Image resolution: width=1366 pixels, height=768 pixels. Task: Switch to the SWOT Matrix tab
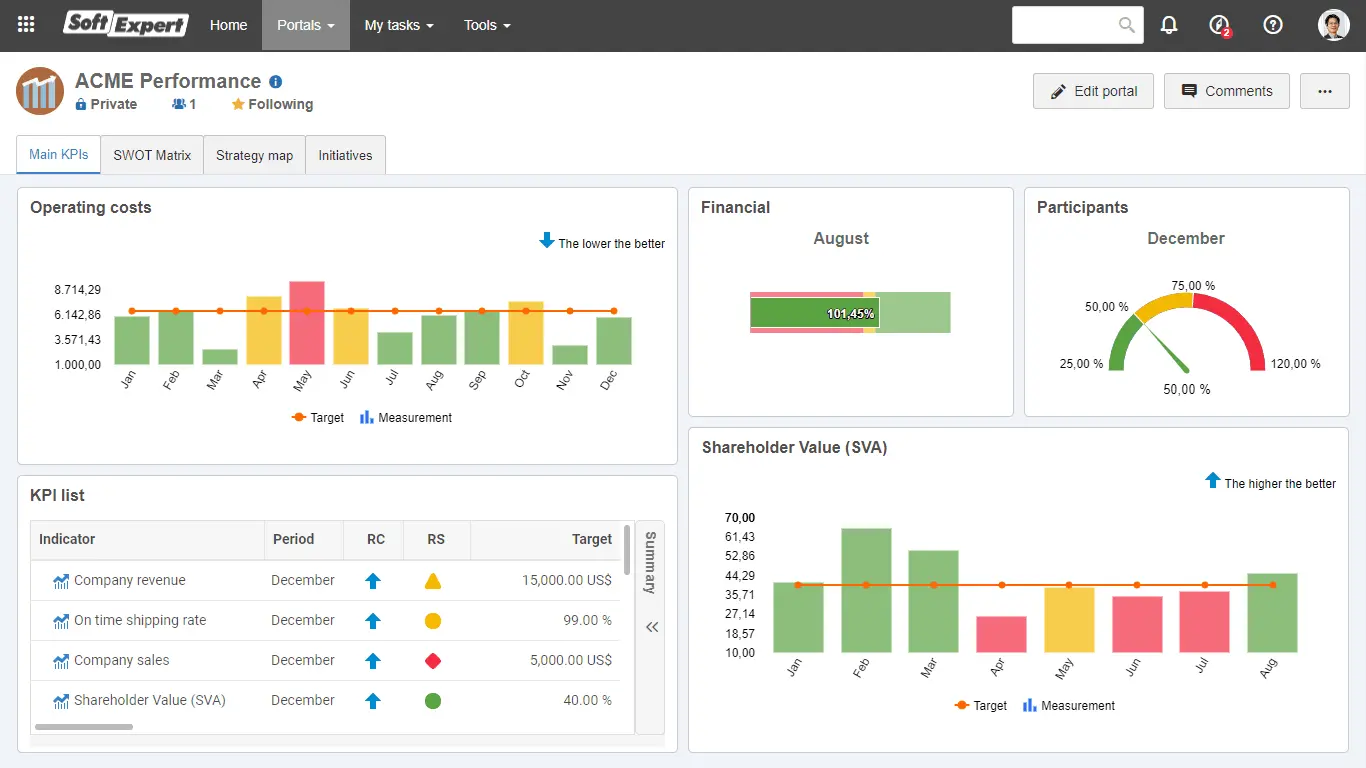151,155
